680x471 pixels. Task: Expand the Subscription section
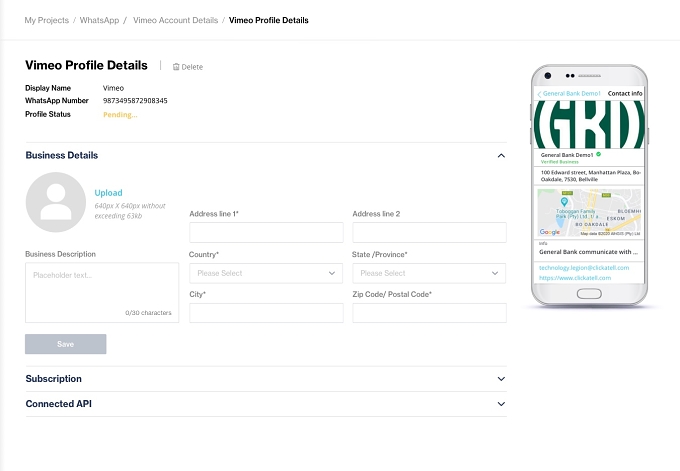[x=266, y=379]
